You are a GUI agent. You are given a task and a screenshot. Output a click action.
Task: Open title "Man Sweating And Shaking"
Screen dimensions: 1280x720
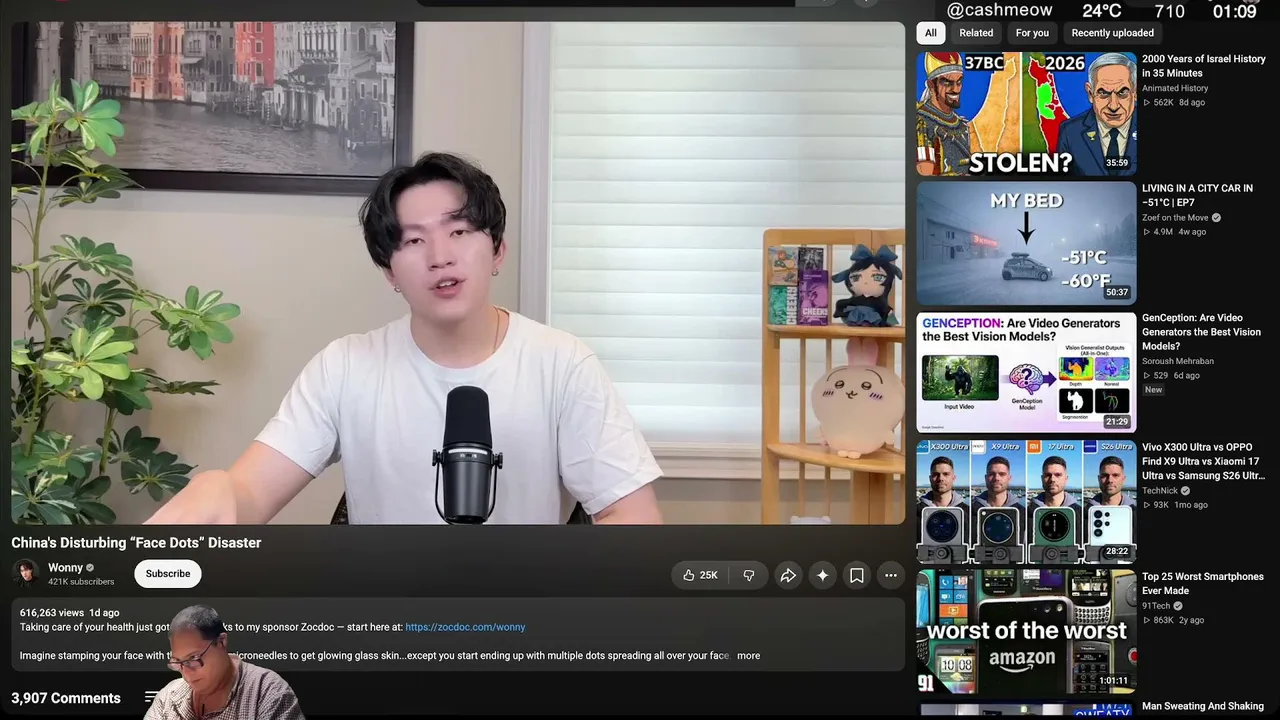click(1203, 706)
